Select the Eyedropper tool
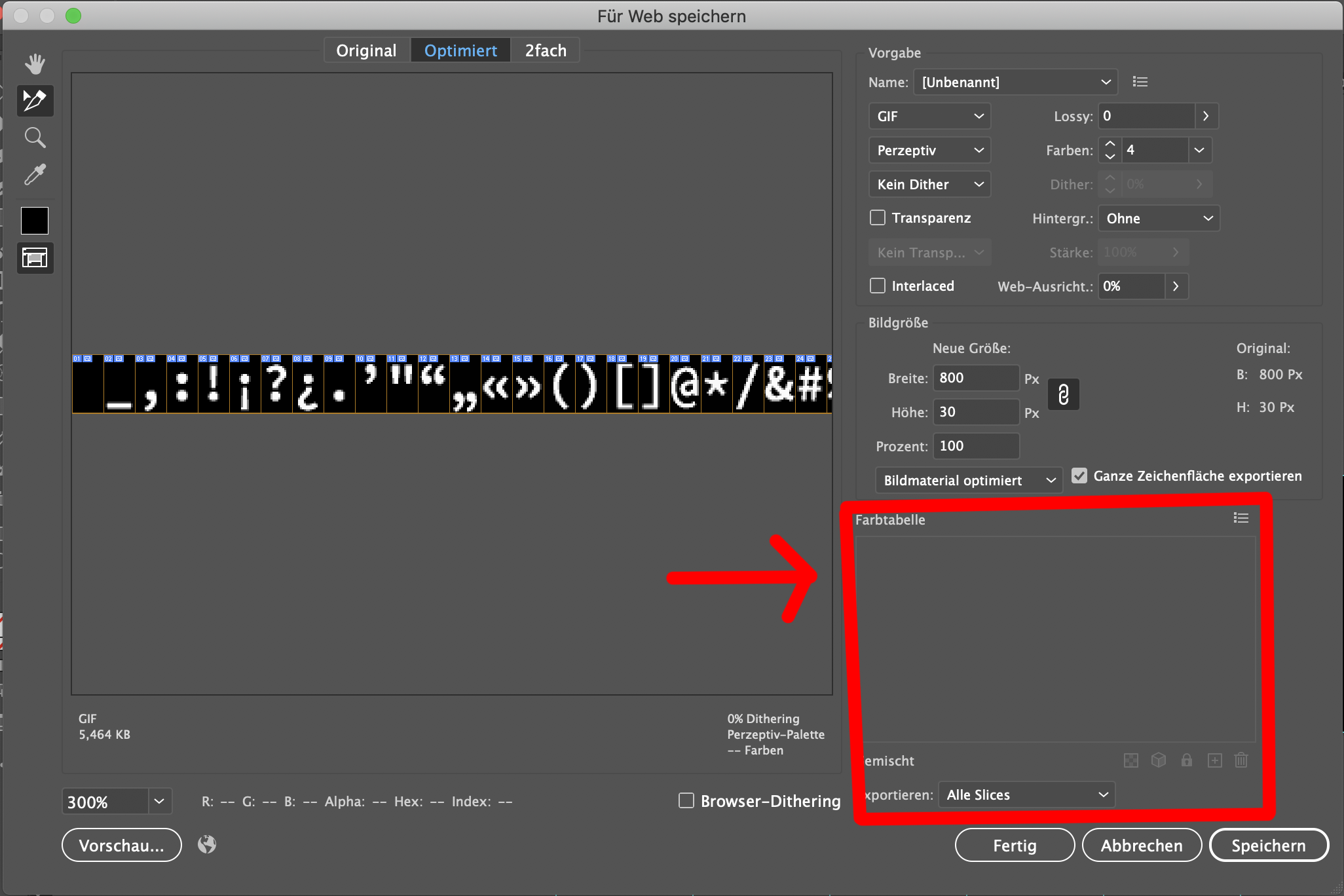 (x=35, y=175)
